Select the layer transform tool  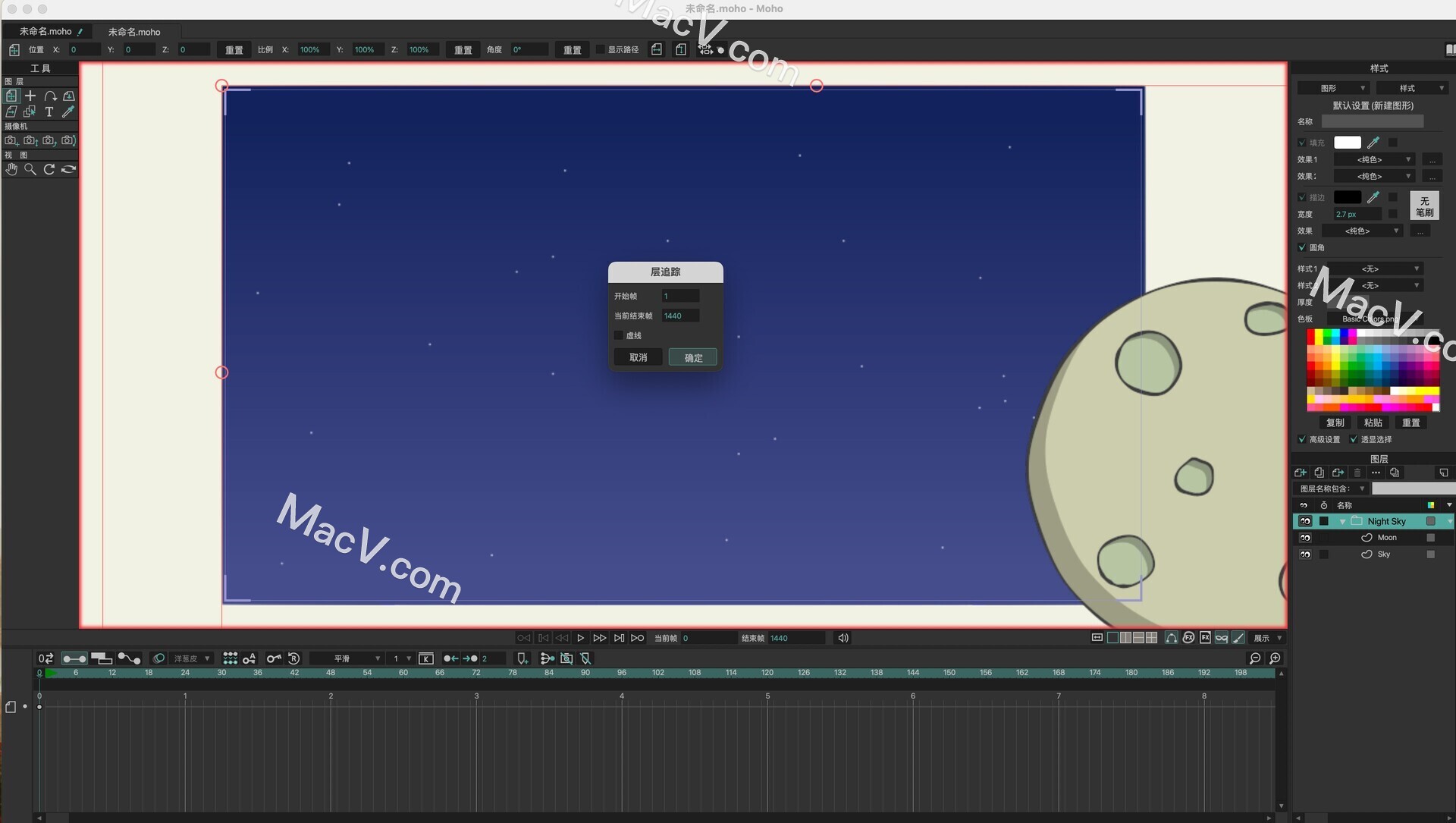coord(11,96)
